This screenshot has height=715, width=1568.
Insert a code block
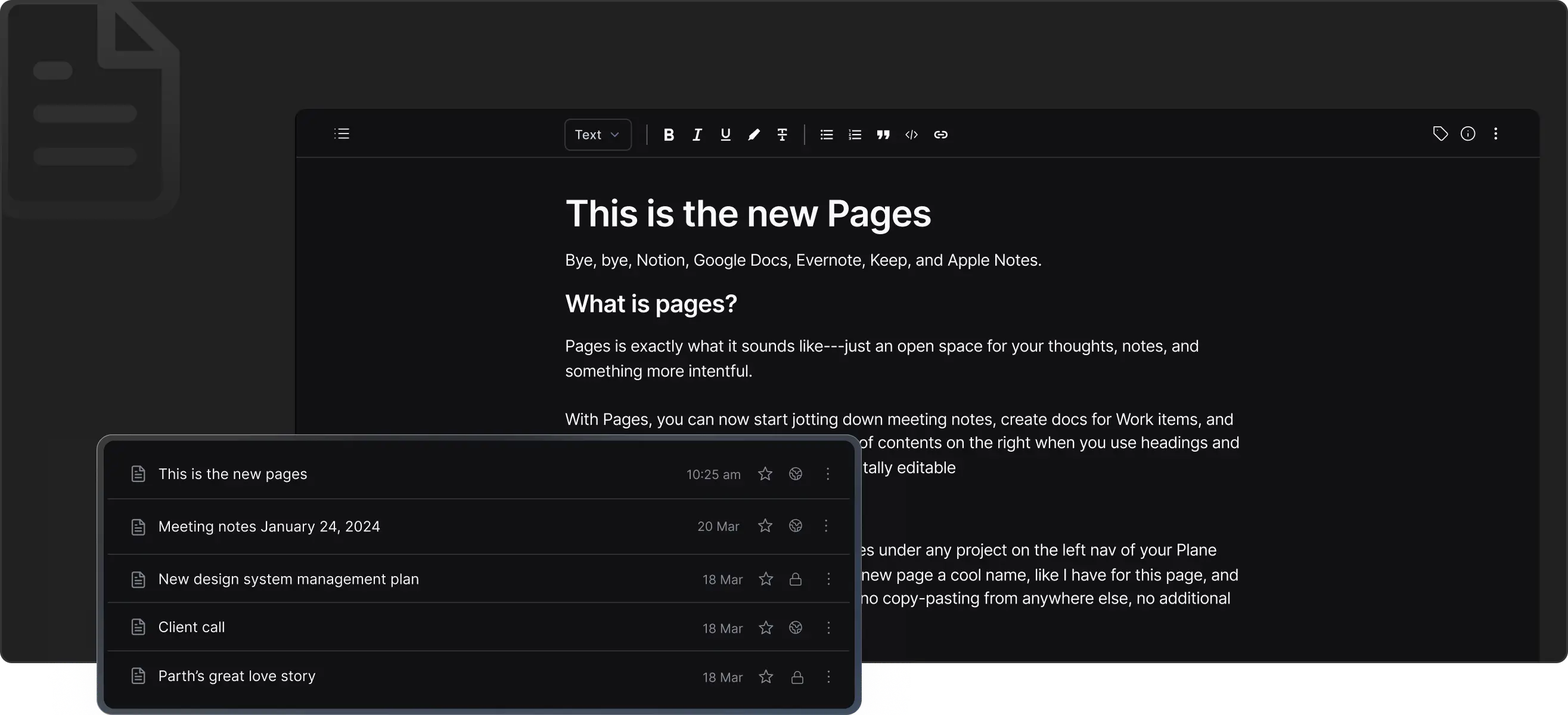tap(911, 135)
